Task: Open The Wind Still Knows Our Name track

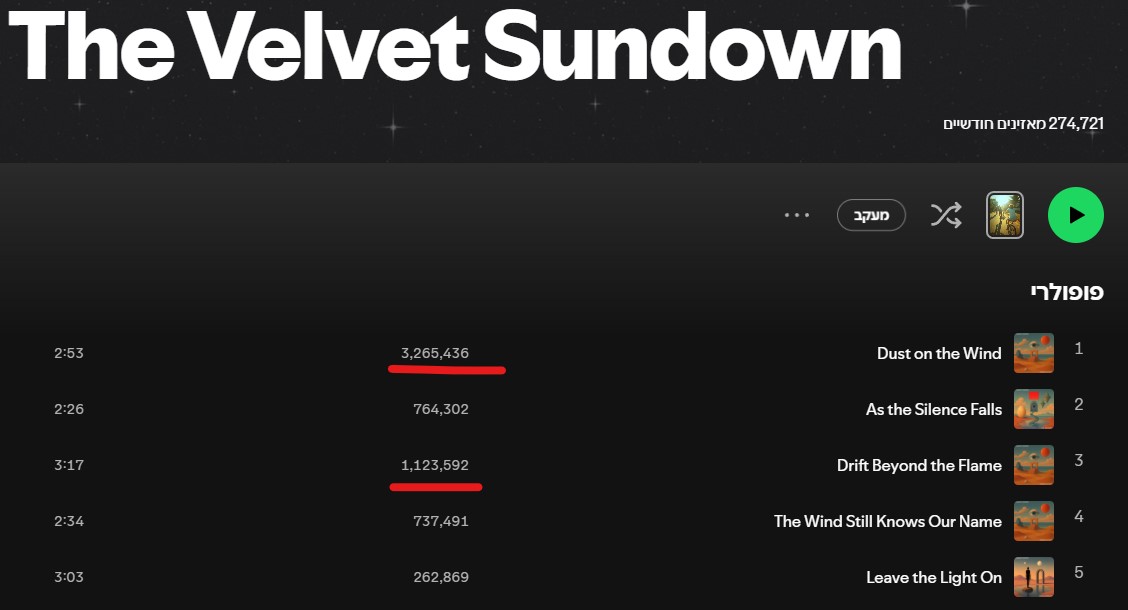Action: tap(888, 521)
